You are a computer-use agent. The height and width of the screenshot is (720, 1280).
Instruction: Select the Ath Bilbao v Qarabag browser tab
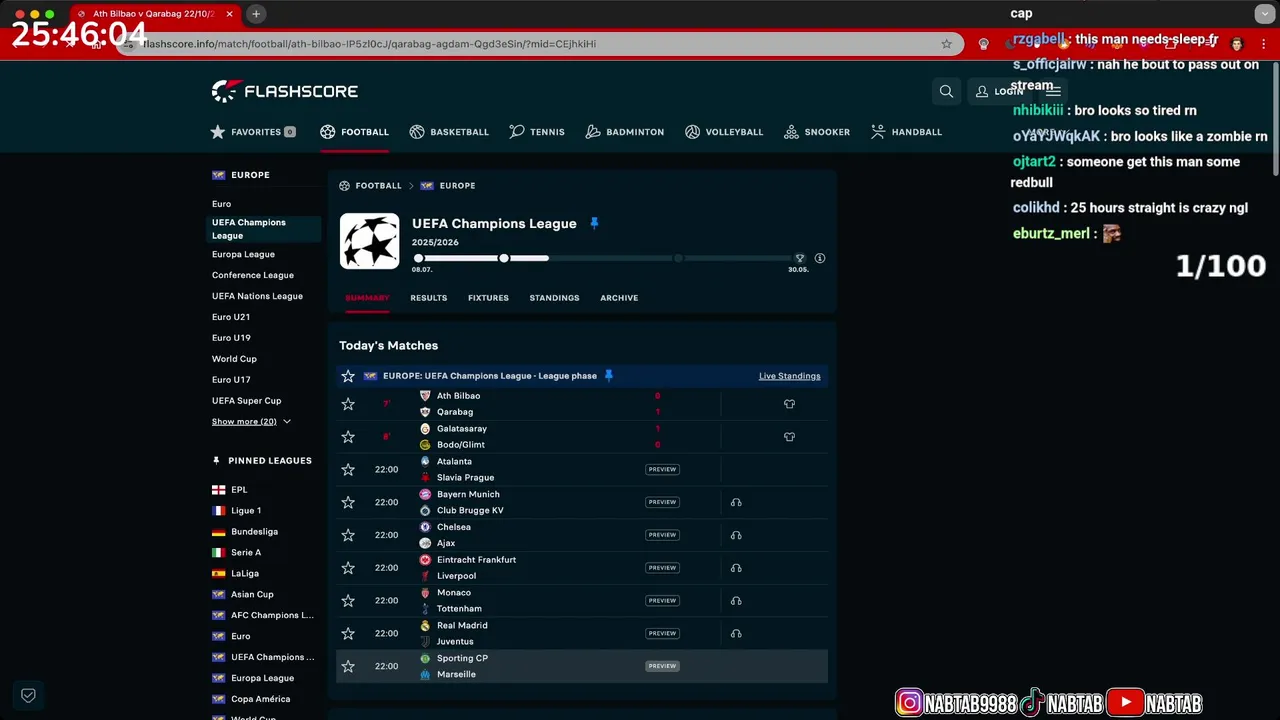point(154,14)
